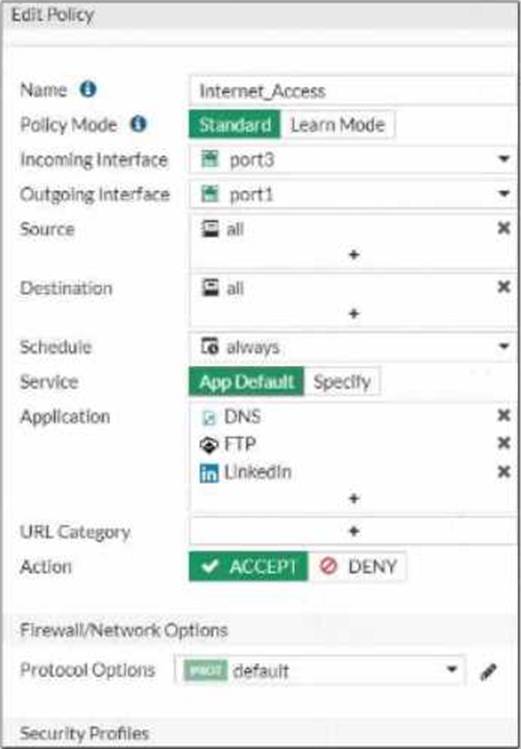The width and height of the screenshot is (521, 749).
Task: Remove the 'all' entry from Destination
Action: (504, 287)
